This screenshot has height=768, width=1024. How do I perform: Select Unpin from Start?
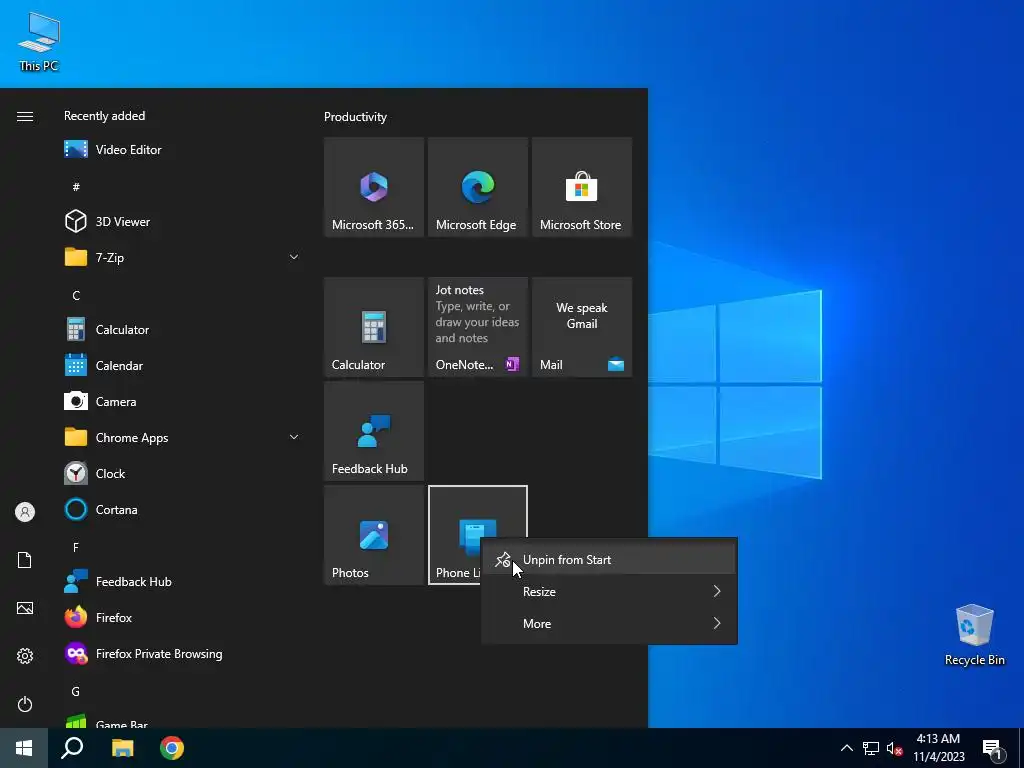[609, 560]
